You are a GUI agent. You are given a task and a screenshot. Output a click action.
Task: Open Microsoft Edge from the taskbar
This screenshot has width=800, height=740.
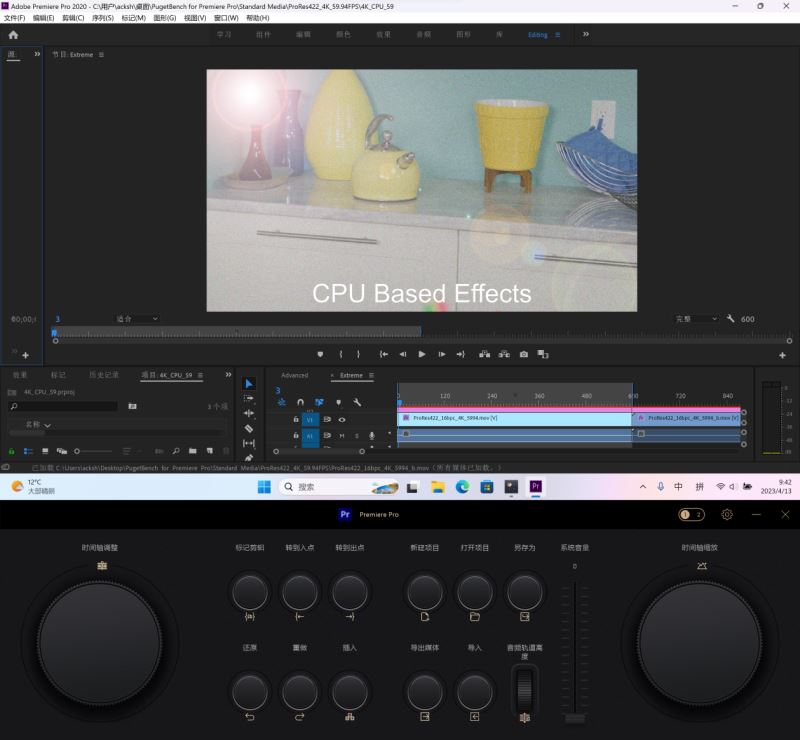pos(462,487)
